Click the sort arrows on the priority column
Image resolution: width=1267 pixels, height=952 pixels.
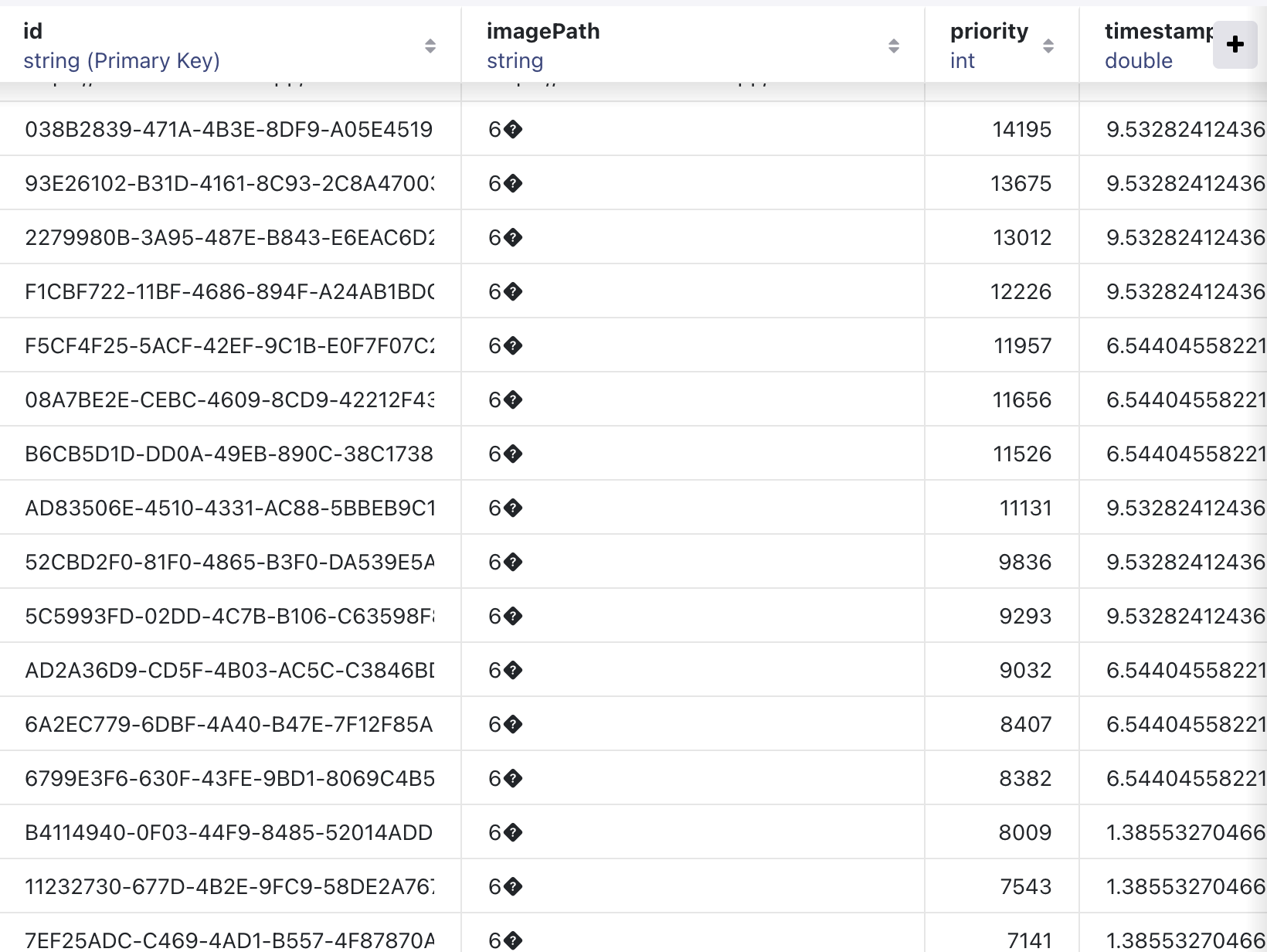1048,45
